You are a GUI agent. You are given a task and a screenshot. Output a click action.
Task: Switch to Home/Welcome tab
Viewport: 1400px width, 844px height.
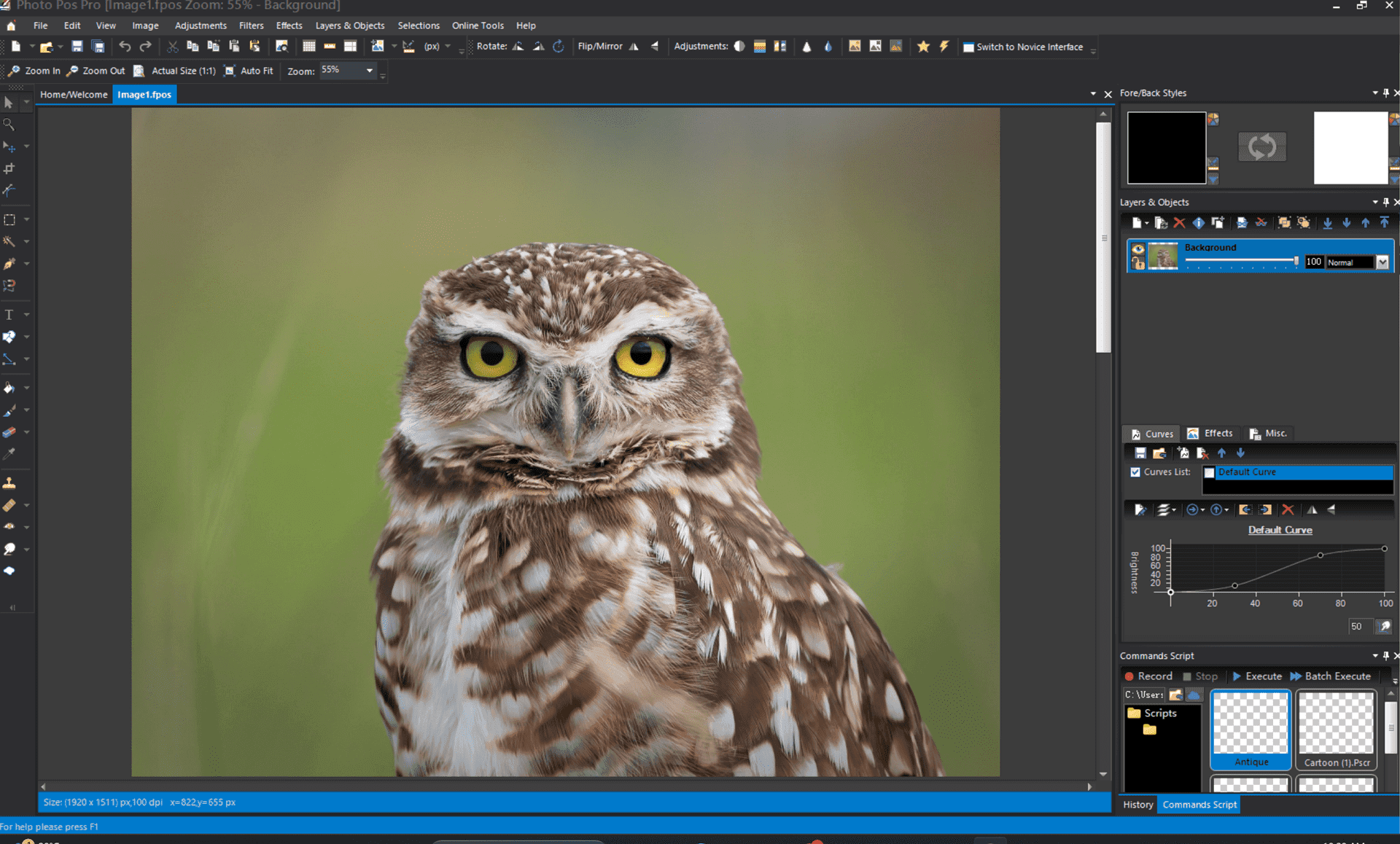(74, 94)
